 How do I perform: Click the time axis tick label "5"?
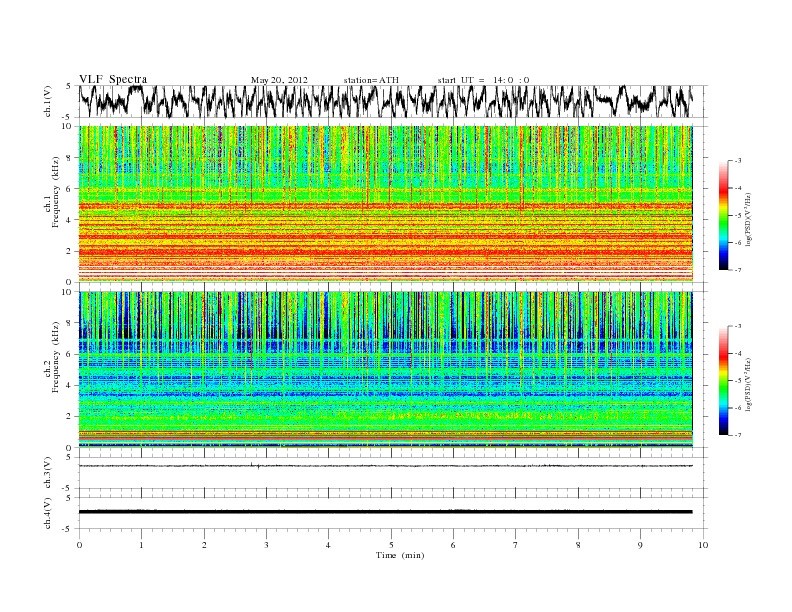click(x=391, y=545)
